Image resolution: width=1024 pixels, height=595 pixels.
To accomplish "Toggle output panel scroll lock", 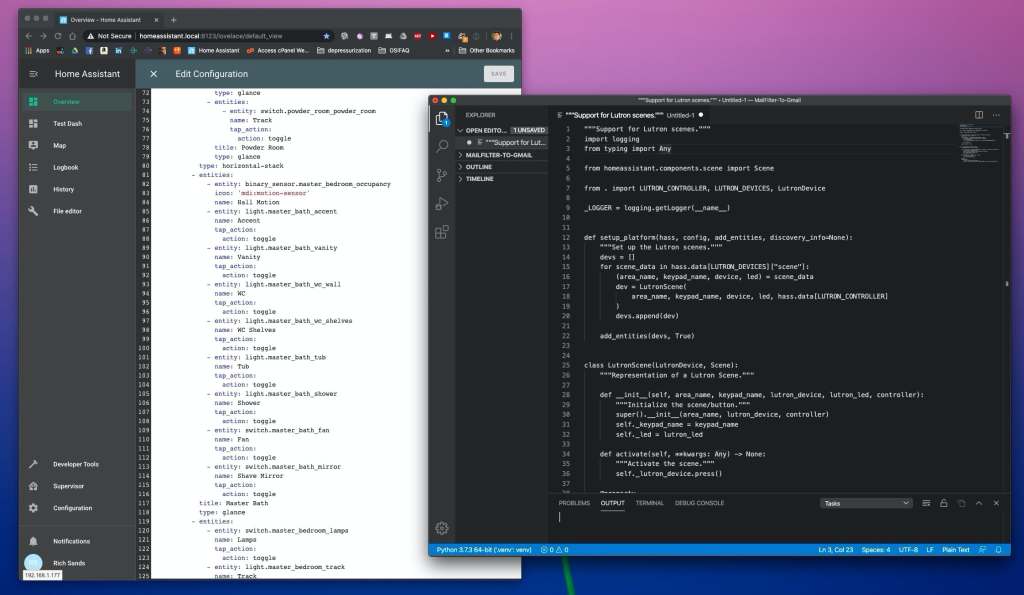I will tap(944, 503).
